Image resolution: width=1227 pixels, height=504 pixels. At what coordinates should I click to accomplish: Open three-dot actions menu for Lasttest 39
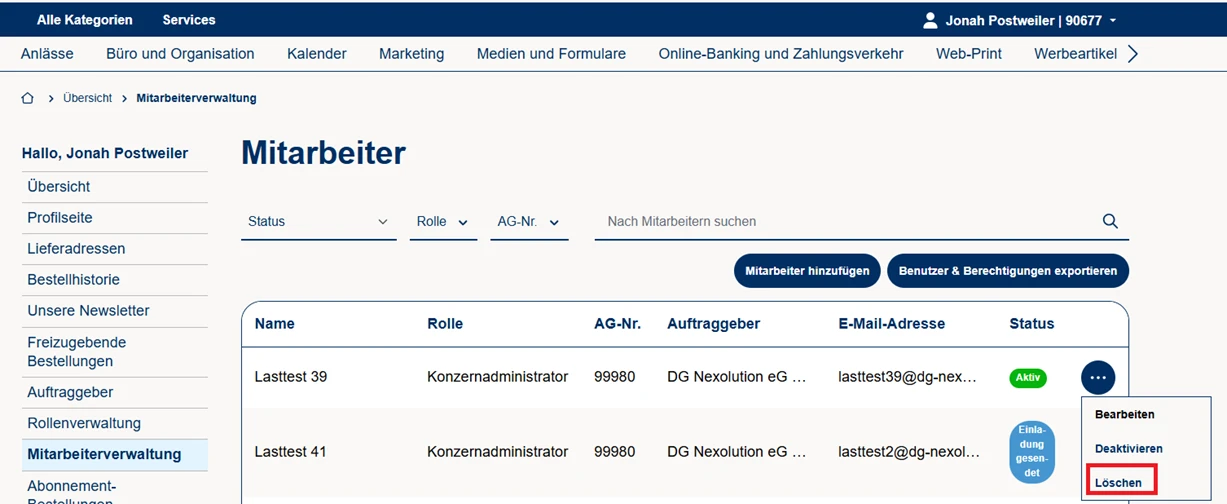point(1097,377)
